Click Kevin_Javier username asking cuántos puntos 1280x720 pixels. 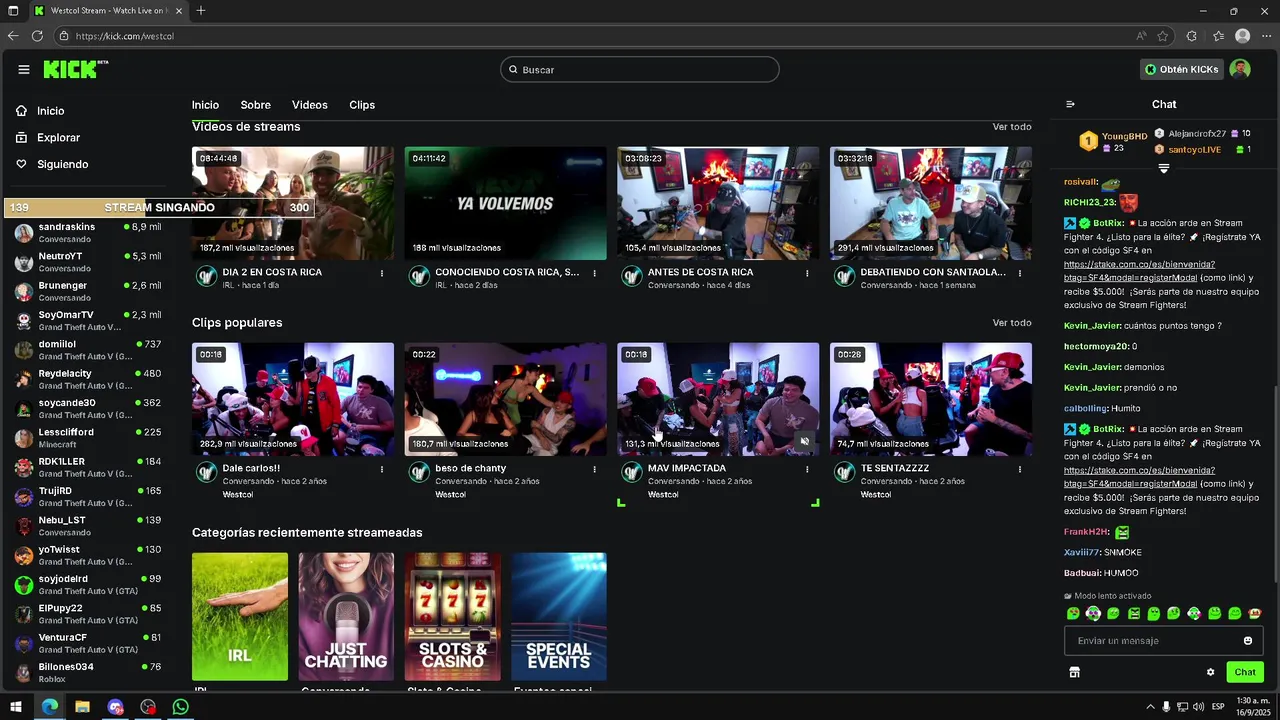click(1091, 326)
